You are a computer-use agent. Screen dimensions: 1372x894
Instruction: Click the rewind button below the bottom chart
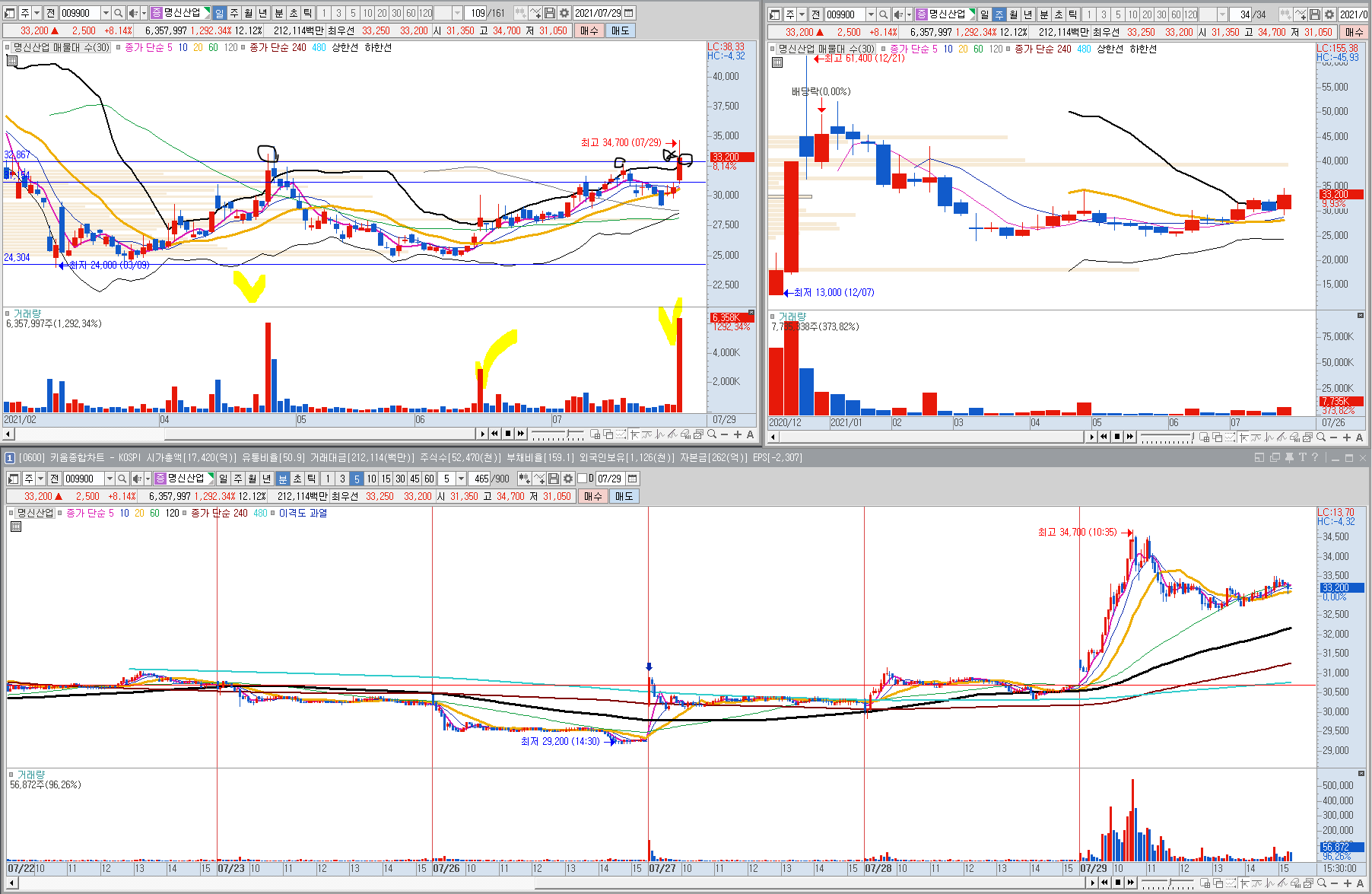click(x=1104, y=883)
